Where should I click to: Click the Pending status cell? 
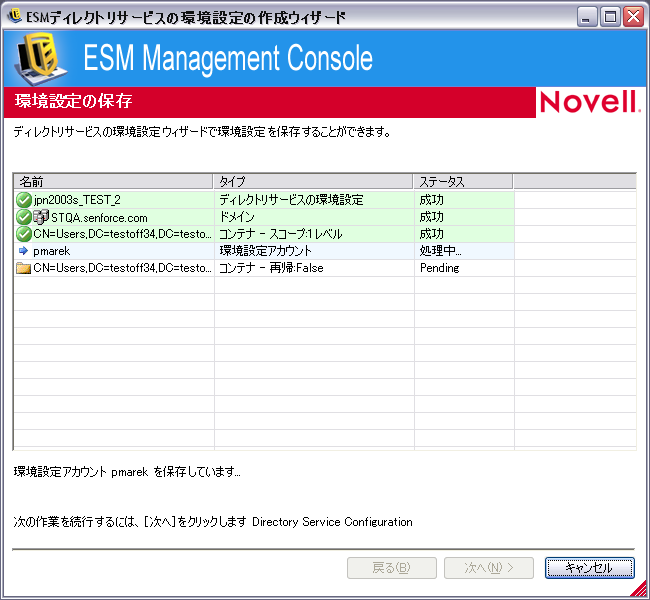pos(440,268)
